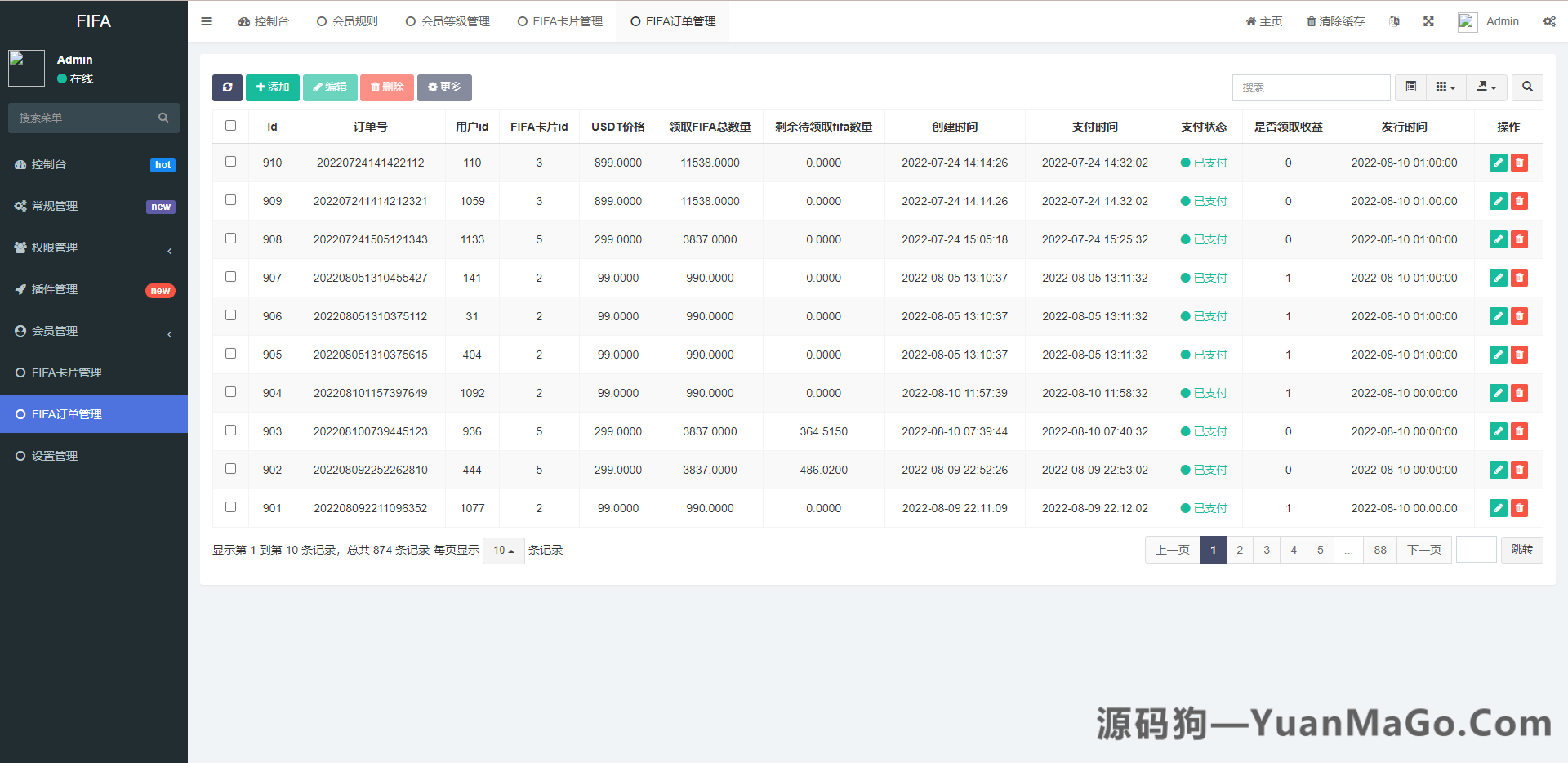This screenshot has height=763, width=1568.
Task: Toggle fullscreen mode from the top bar
Action: (1428, 21)
